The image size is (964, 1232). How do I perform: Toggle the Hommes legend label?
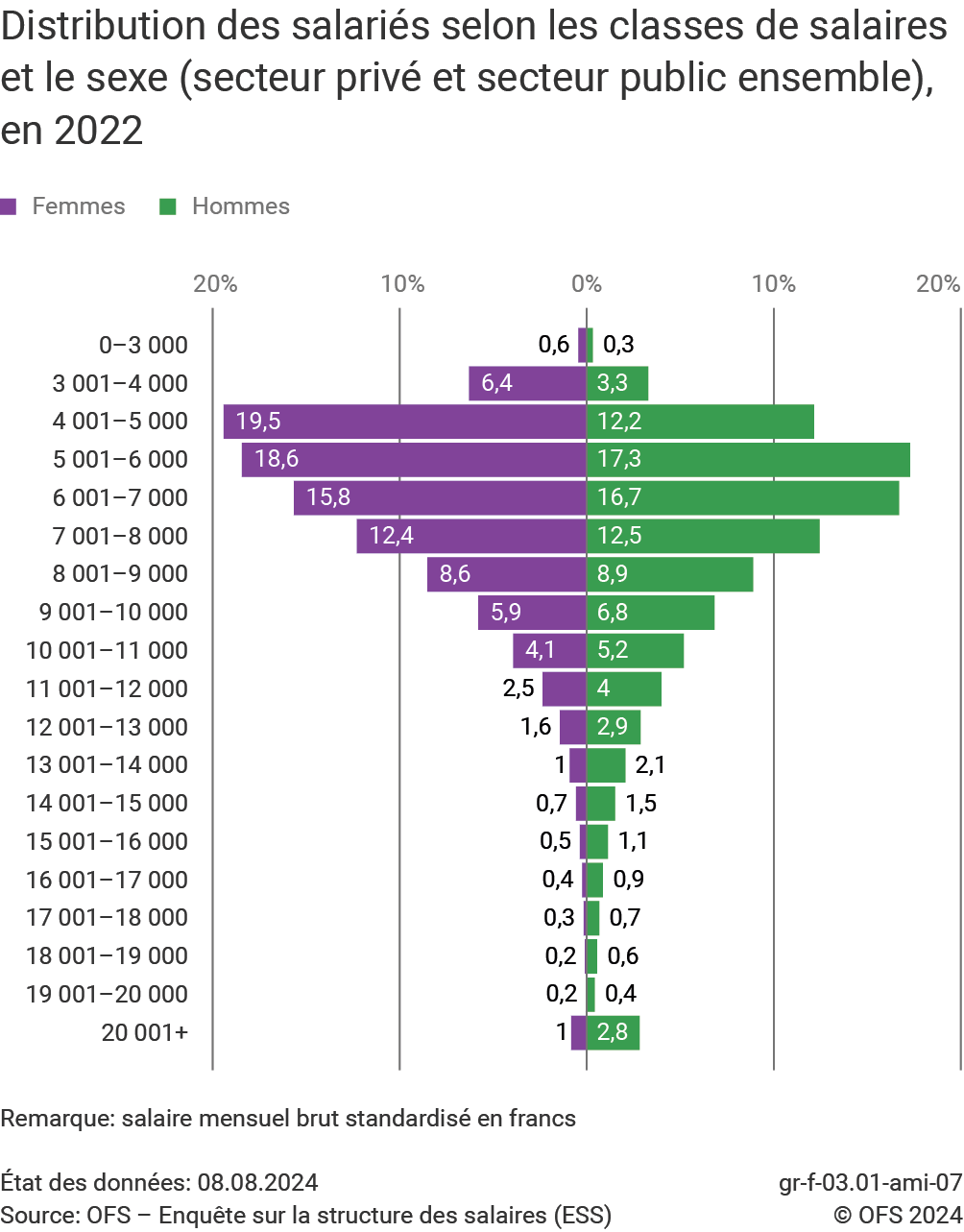(x=240, y=206)
